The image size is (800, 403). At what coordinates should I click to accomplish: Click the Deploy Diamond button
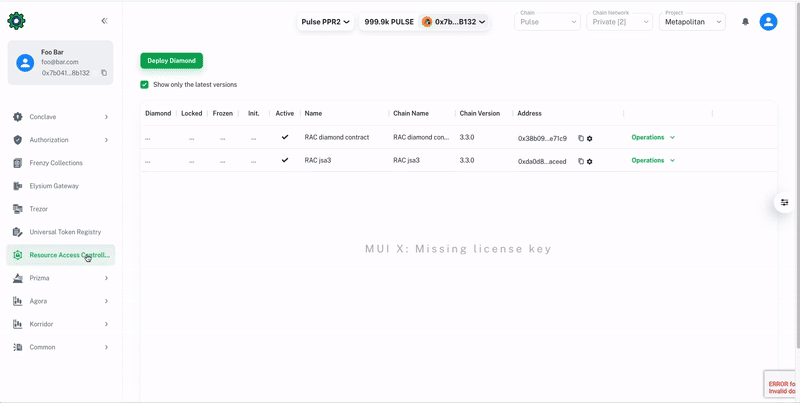point(171,61)
